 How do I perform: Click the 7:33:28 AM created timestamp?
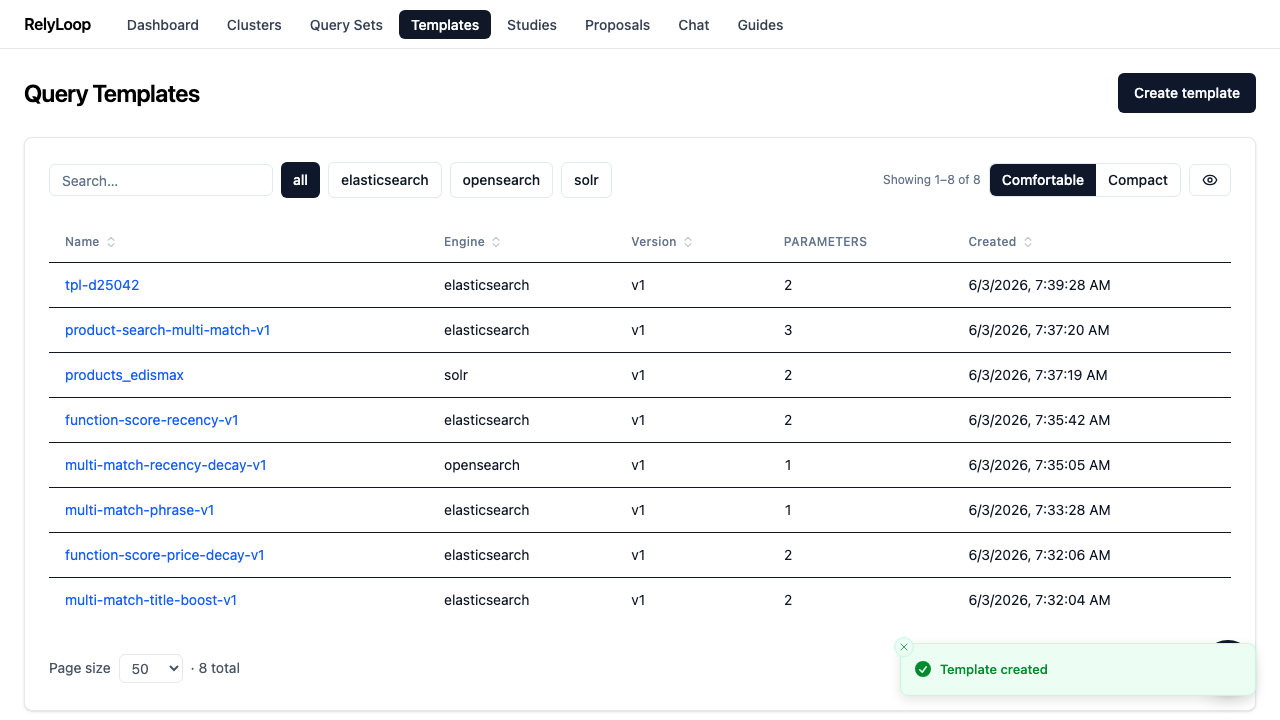1039,510
